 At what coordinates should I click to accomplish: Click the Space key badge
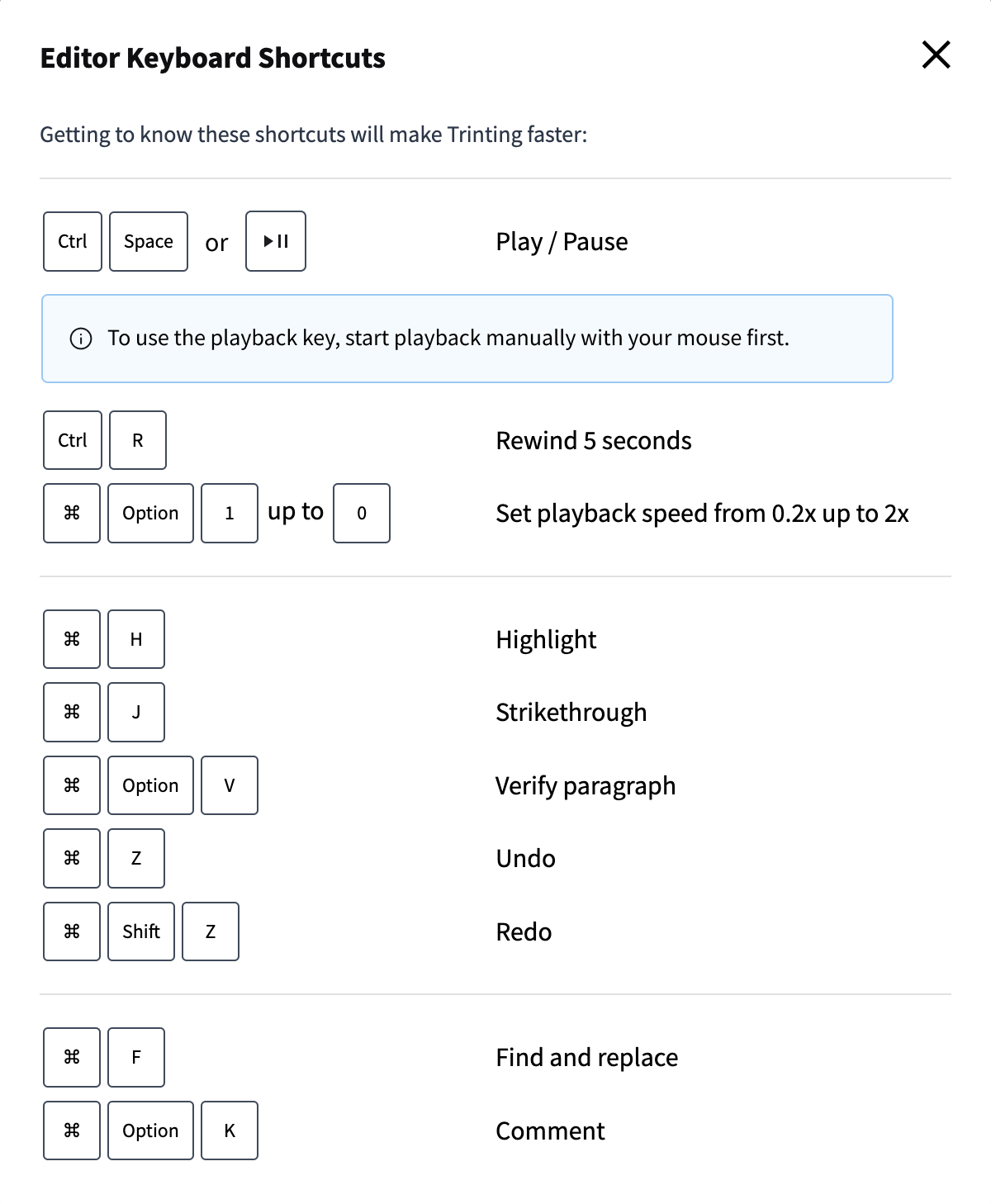click(x=149, y=241)
